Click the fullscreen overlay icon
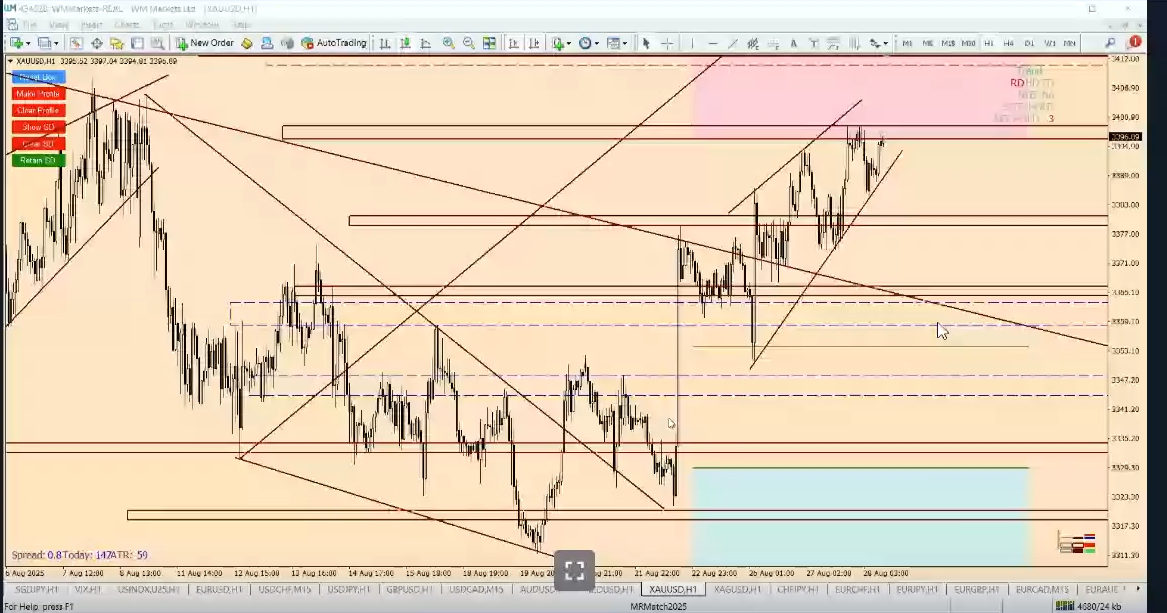Screen dimensions: 1167x613 (x=574, y=571)
